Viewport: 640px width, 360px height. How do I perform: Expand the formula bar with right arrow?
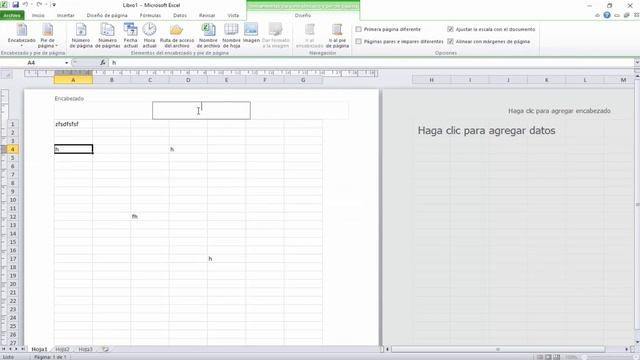coord(637,62)
